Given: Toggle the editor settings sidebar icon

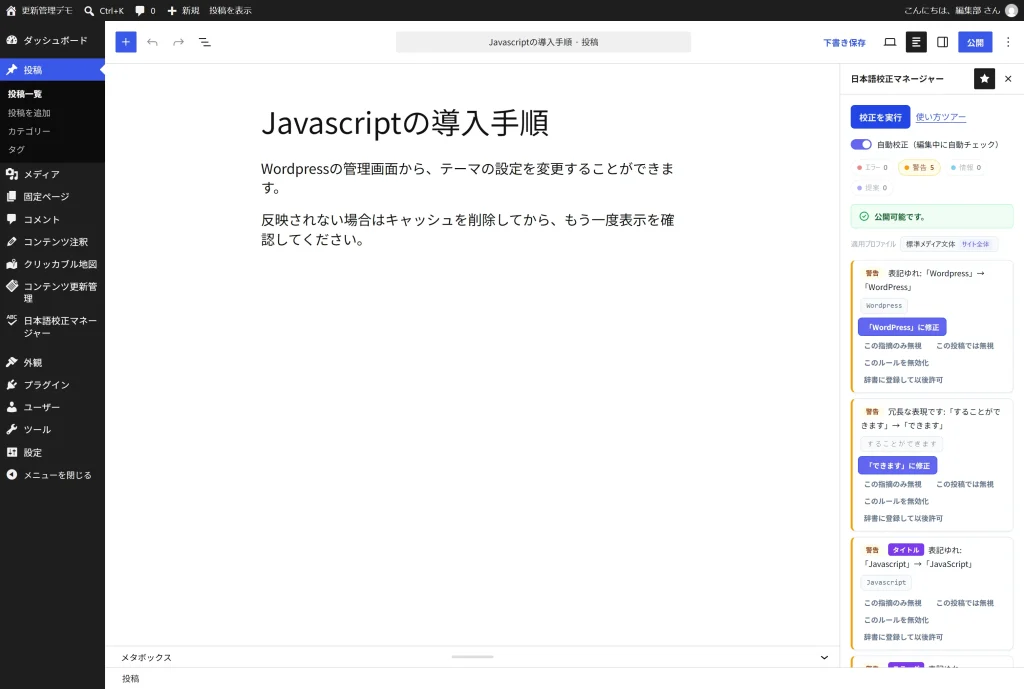Looking at the screenshot, I should coord(942,42).
